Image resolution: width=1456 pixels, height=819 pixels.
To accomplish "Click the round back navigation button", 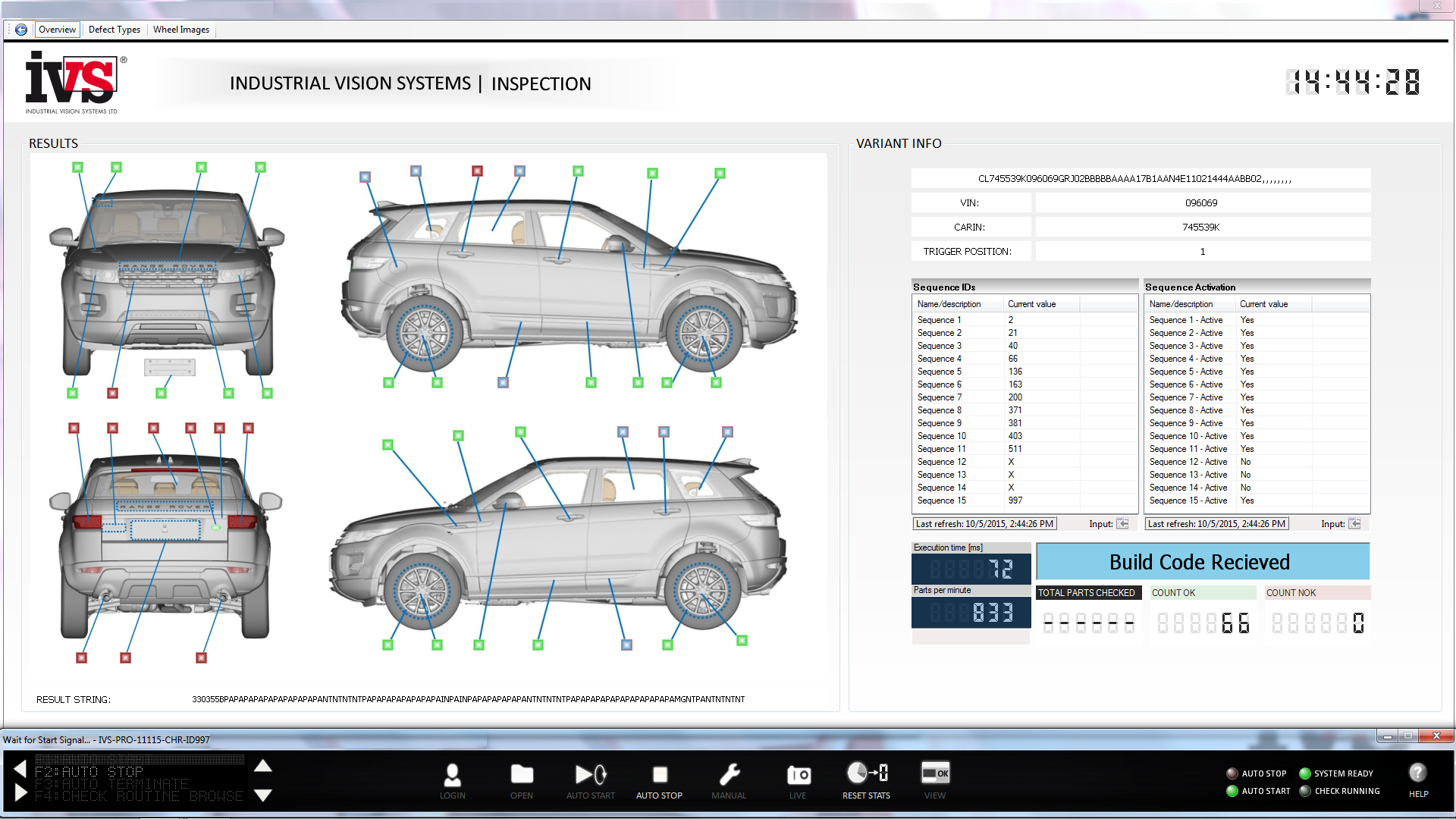I will point(21,30).
